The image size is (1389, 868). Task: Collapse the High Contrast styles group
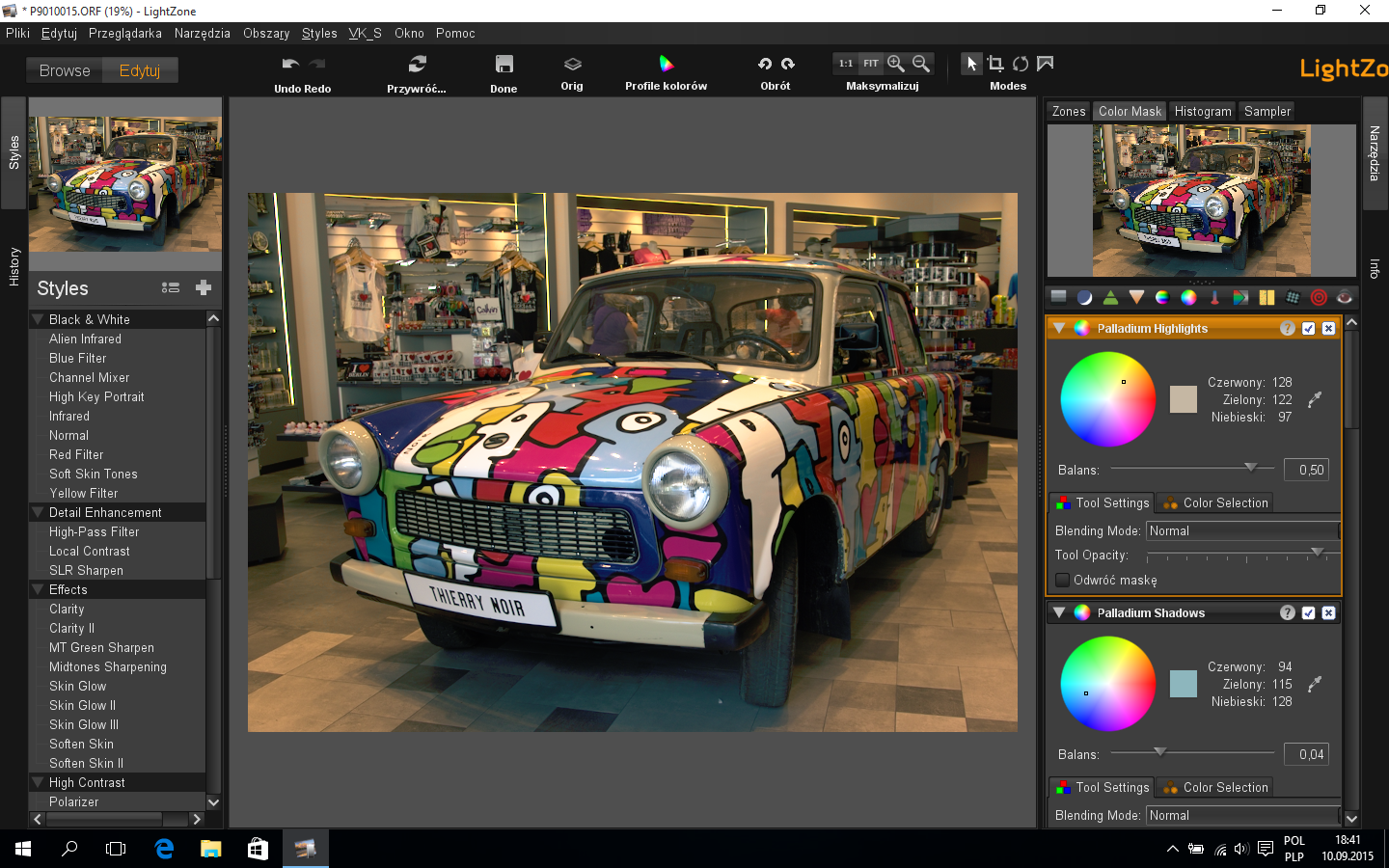coord(39,782)
